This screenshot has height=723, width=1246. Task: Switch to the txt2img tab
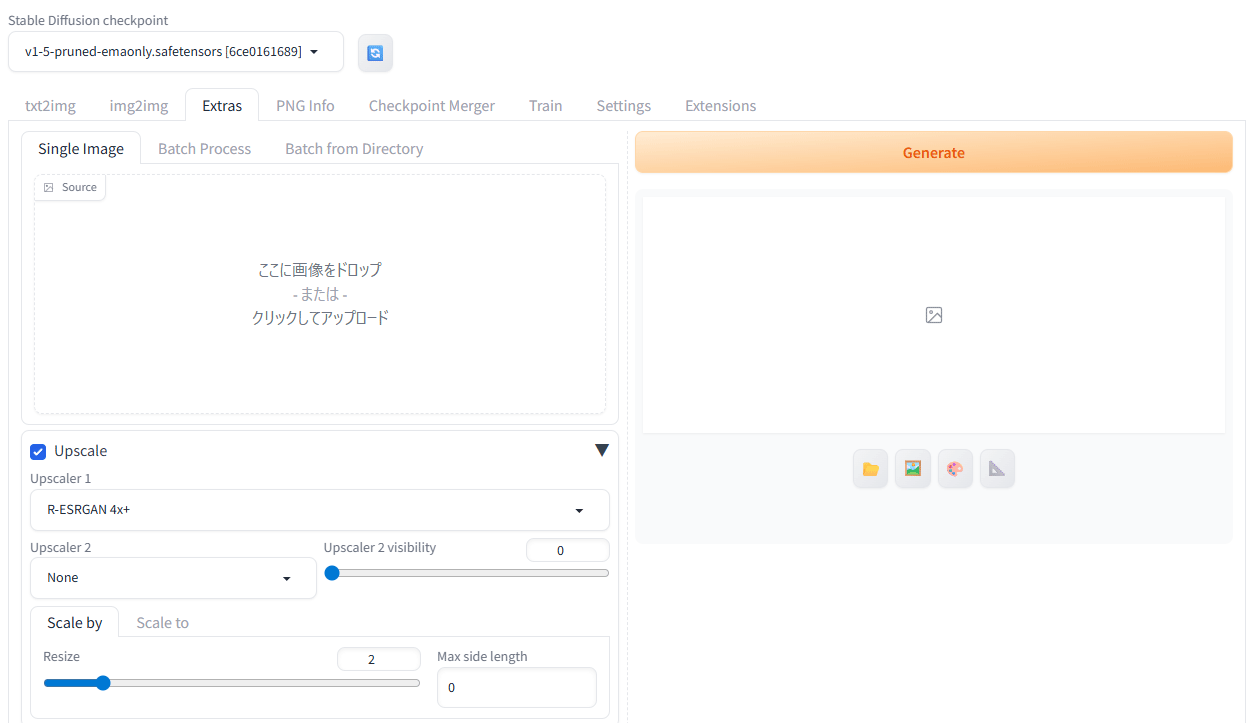tap(50, 106)
